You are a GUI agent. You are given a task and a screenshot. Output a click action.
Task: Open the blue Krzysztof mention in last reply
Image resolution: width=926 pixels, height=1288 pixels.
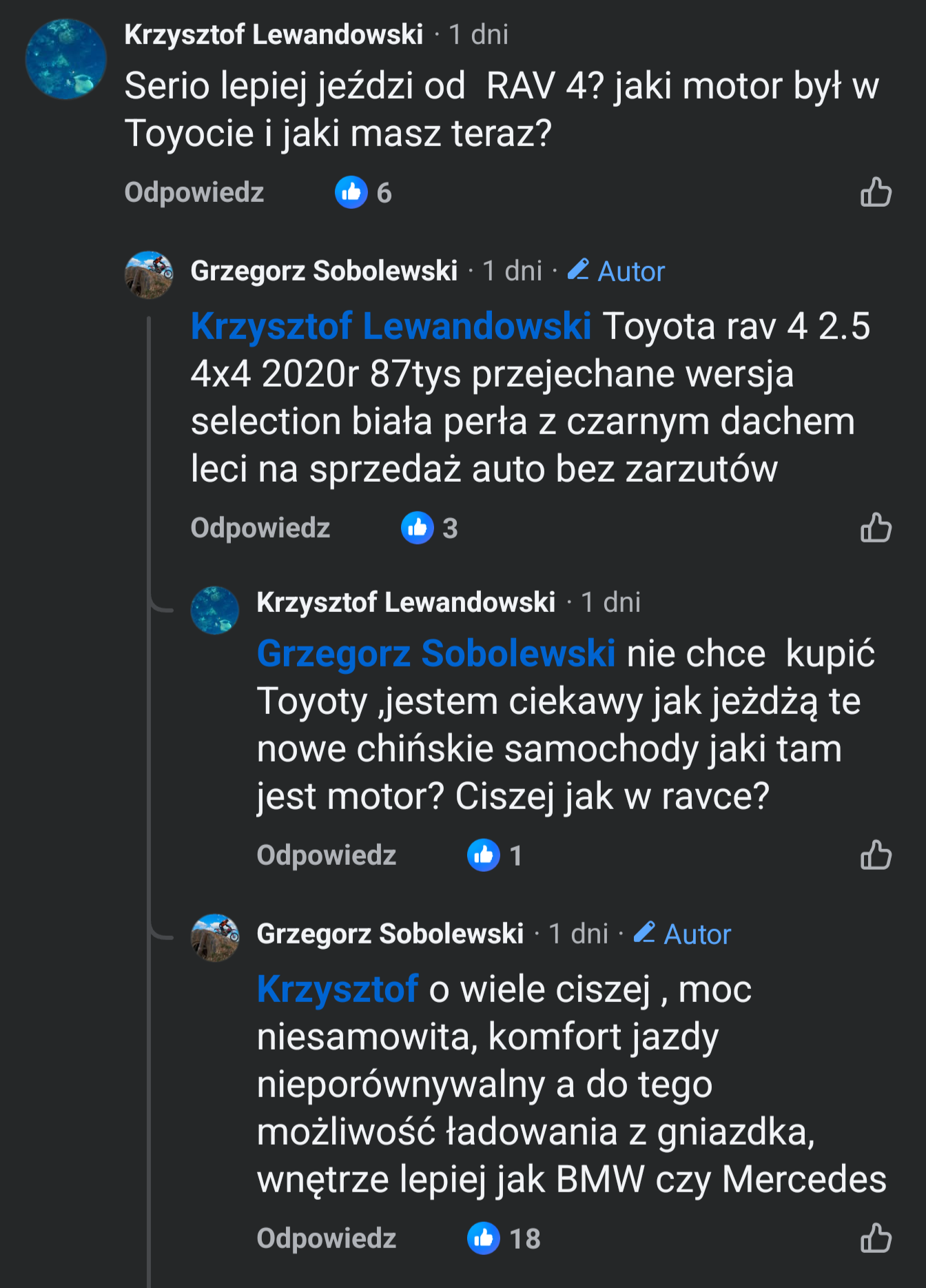coord(337,989)
